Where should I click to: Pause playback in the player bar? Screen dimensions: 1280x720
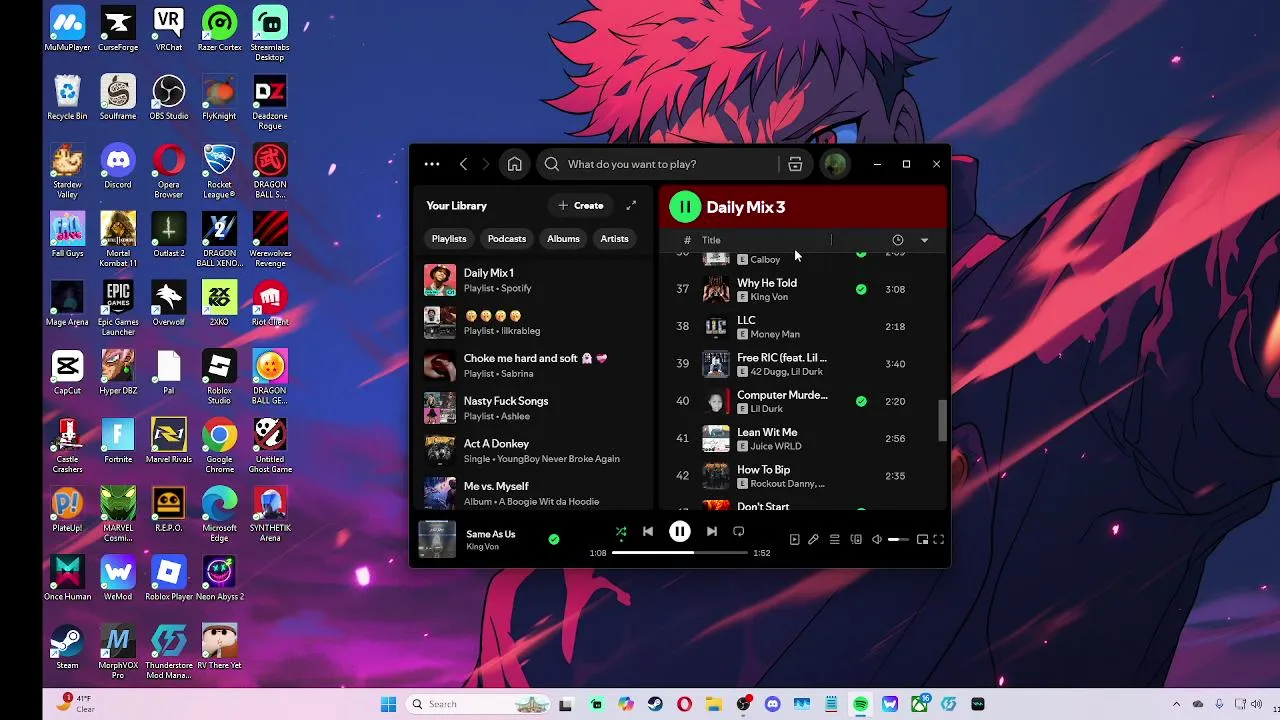pos(679,532)
